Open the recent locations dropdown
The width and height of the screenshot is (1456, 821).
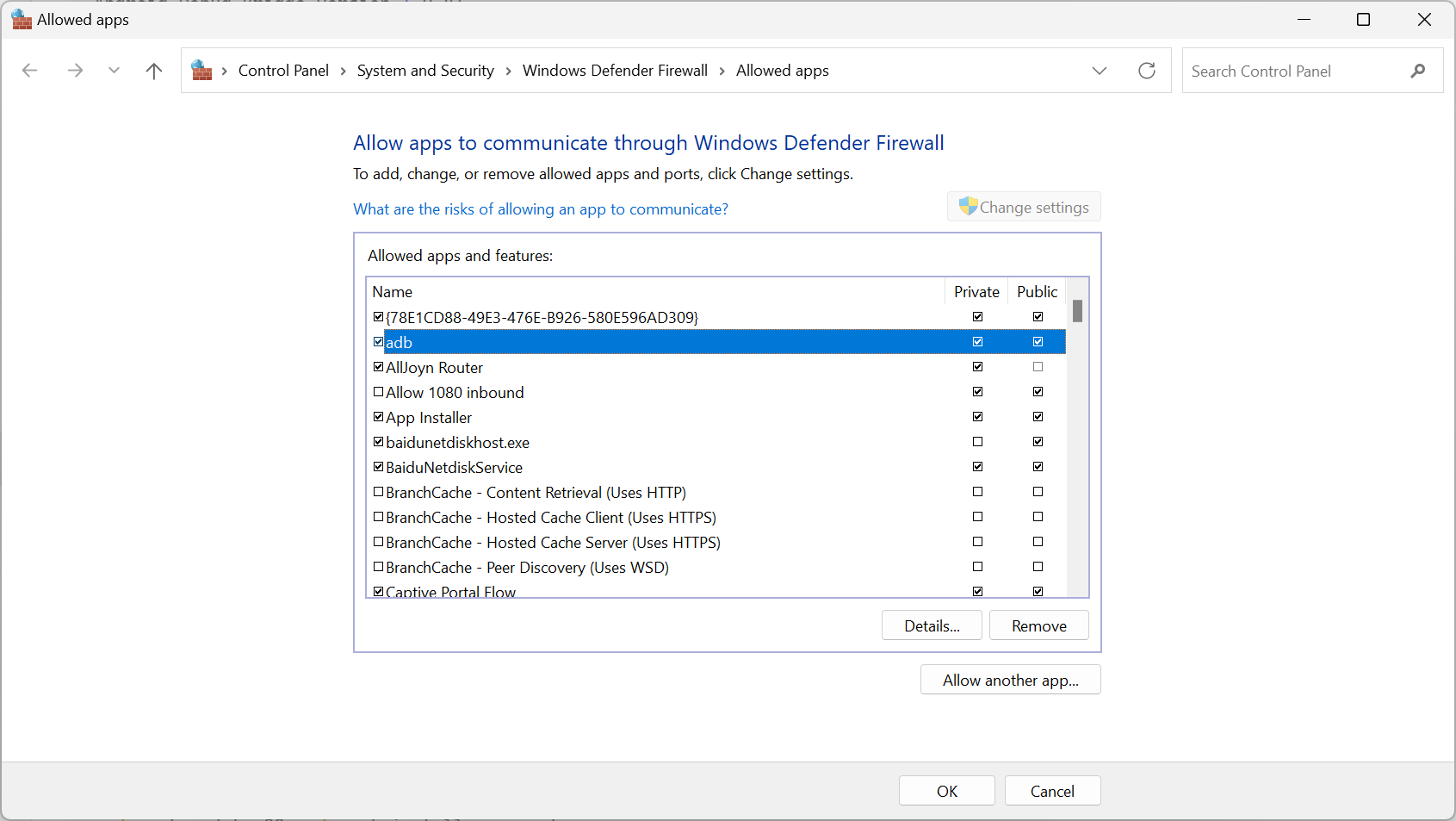click(x=114, y=71)
